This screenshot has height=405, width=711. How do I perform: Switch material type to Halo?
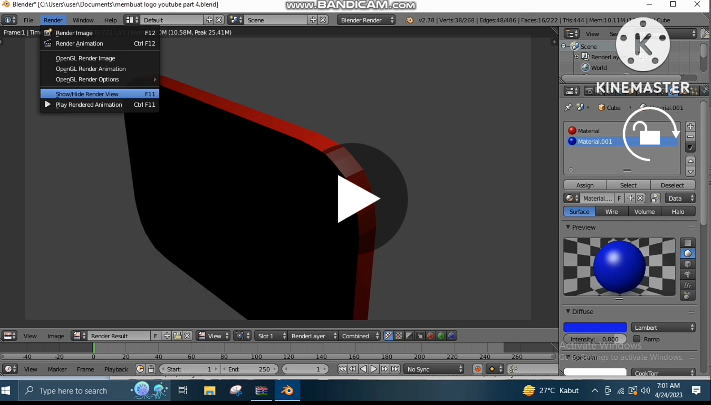click(x=678, y=211)
